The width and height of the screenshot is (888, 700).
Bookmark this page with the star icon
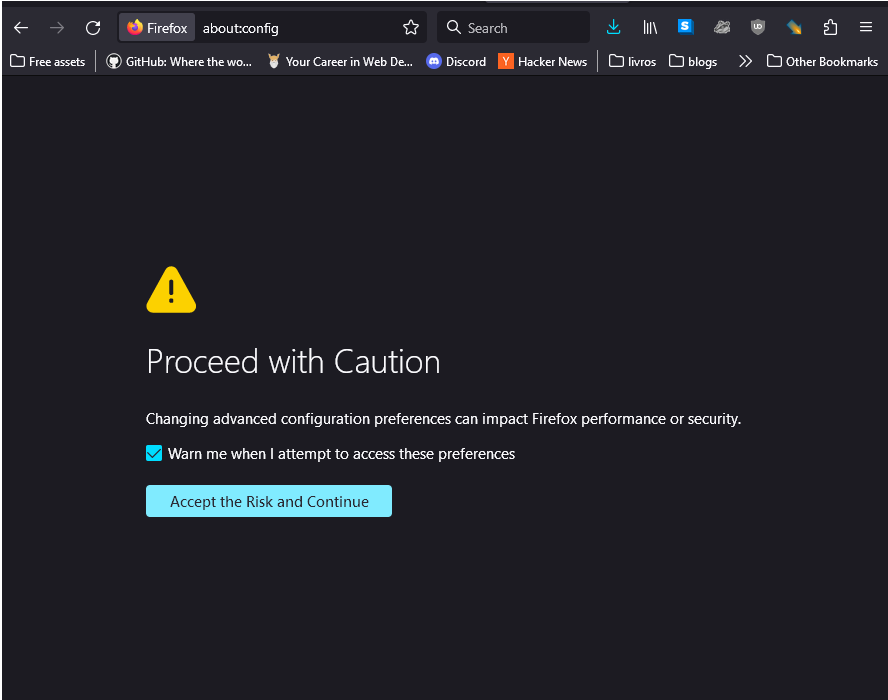click(410, 28)
